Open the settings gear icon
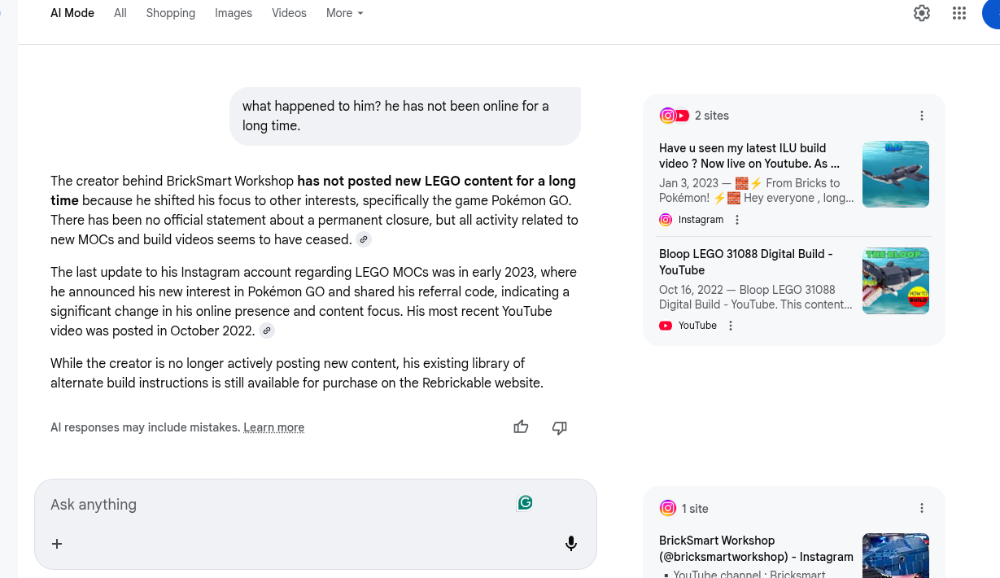Image resolution: width=1000 pixels, height=578 pixels. 922,13
